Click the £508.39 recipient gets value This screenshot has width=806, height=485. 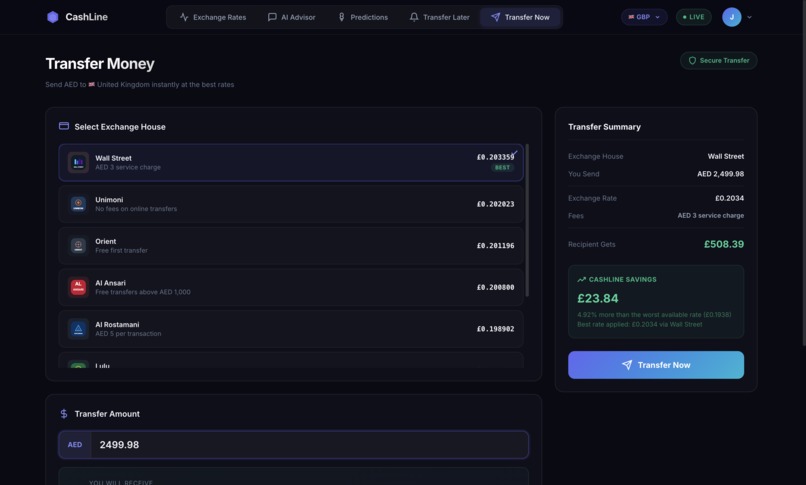coord(724,244)
